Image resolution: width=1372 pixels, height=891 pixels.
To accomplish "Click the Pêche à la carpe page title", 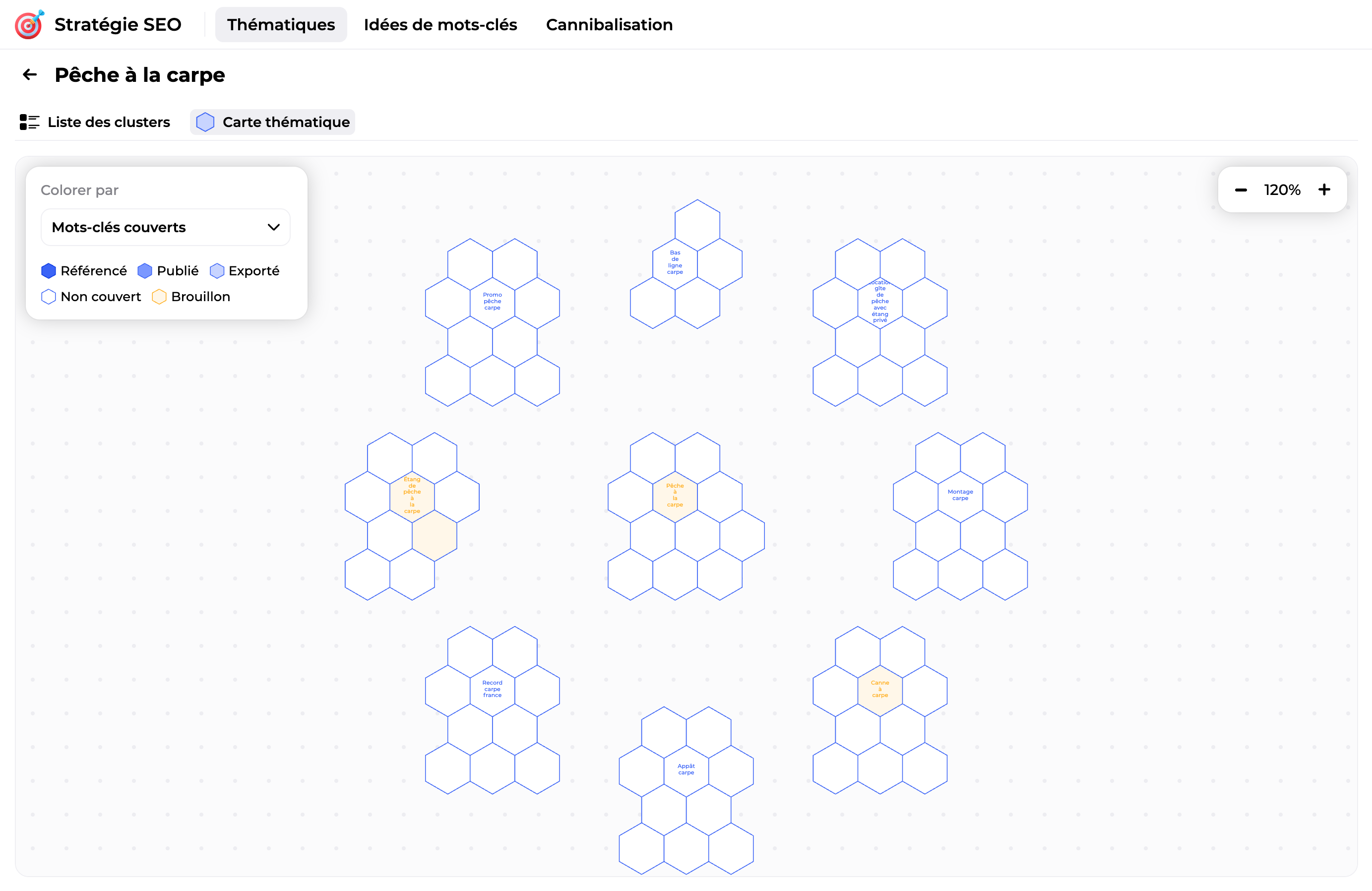I will pos(140,75).
